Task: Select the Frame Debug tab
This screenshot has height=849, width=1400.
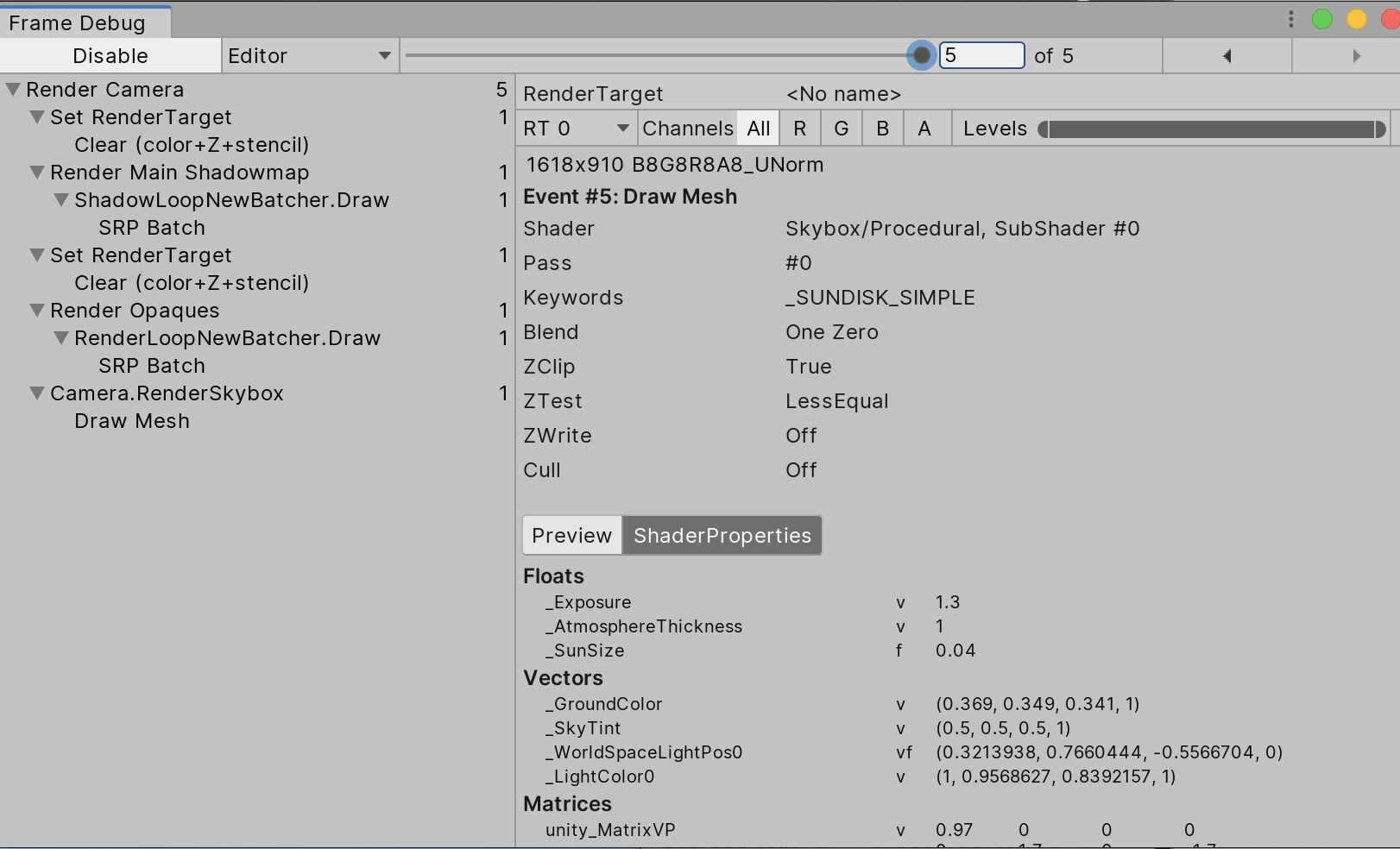Action: [x=78, y=22]
